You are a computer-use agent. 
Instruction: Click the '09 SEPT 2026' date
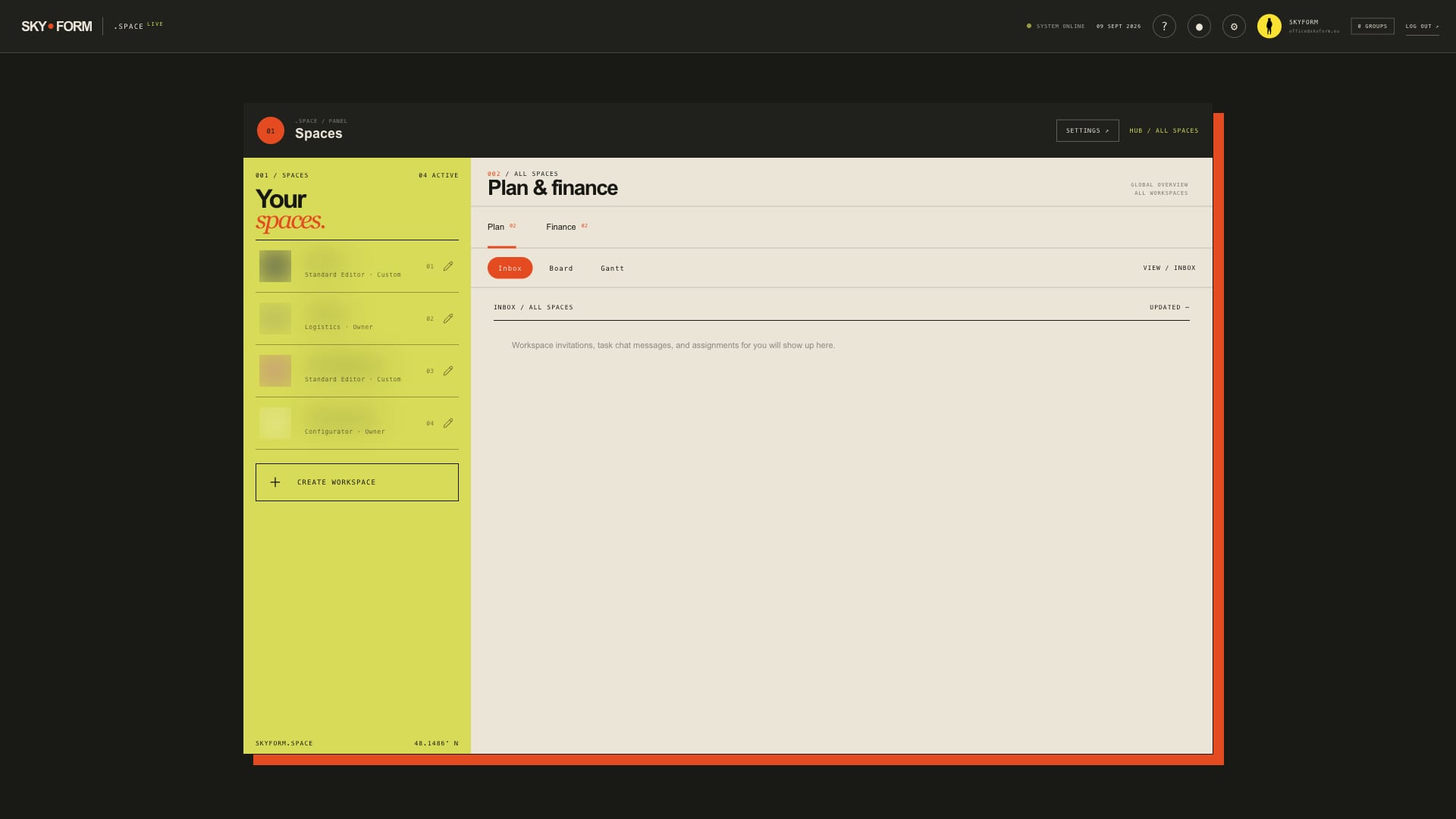coord(1119,27)
